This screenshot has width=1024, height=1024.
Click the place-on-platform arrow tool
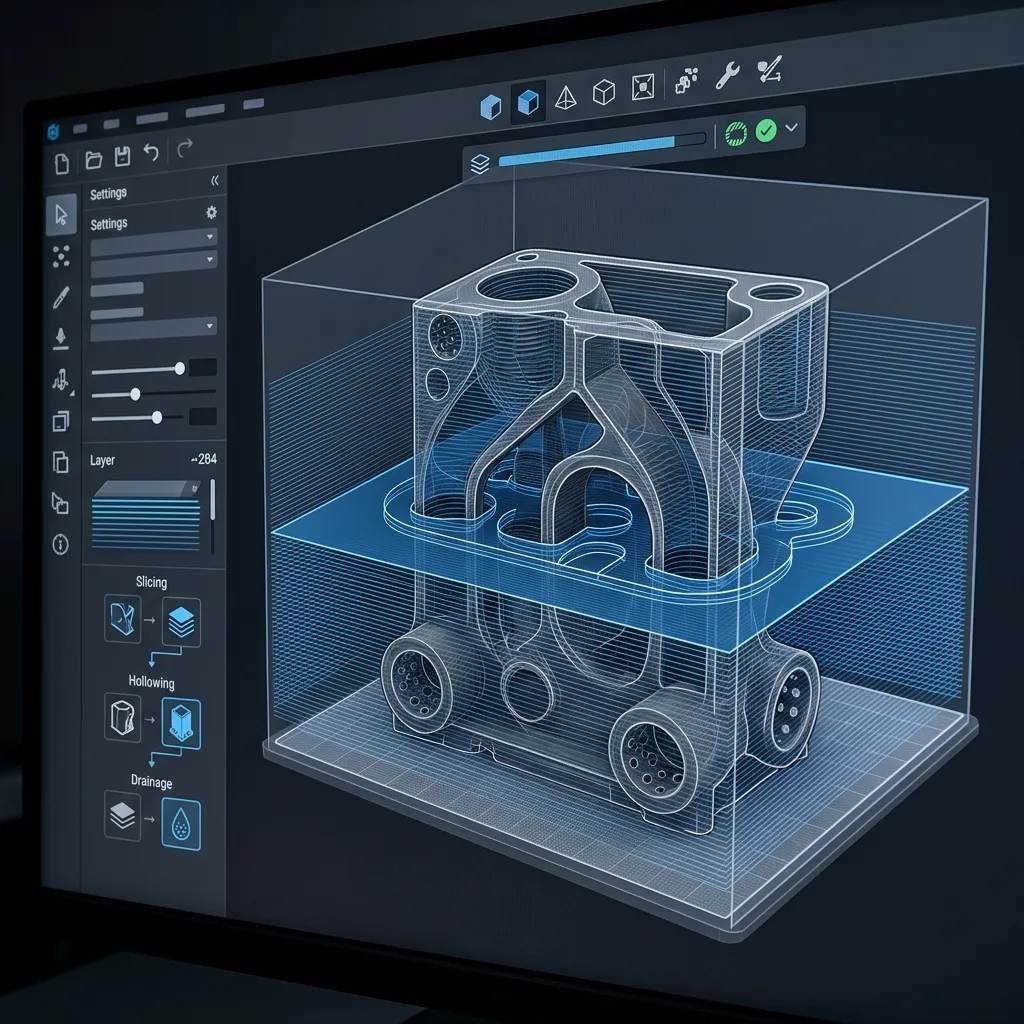pyautogui.click(x=60, y=338)
